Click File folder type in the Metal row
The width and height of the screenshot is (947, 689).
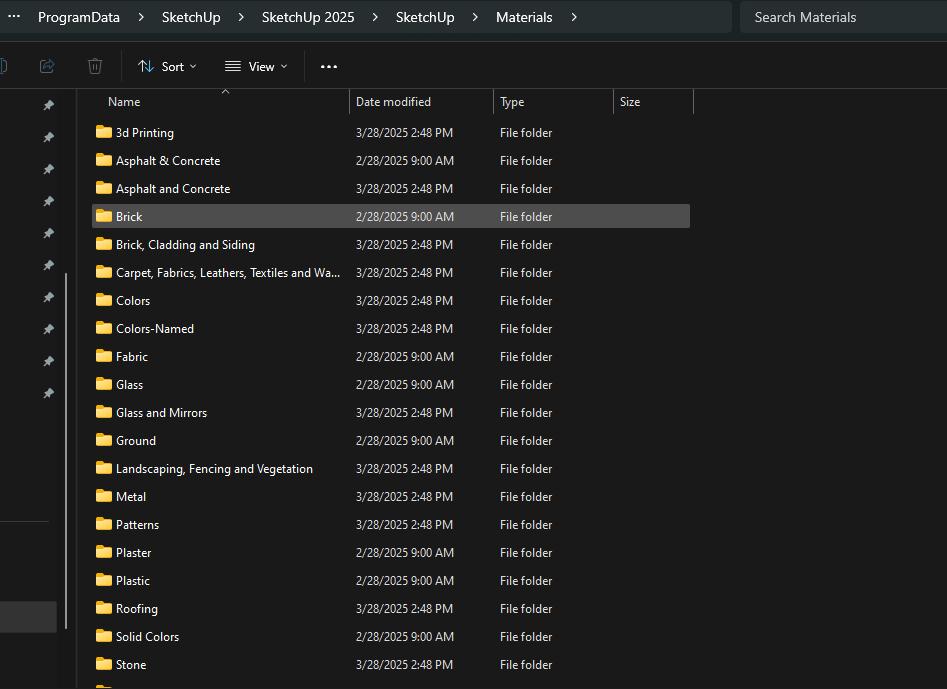[525, 496]
